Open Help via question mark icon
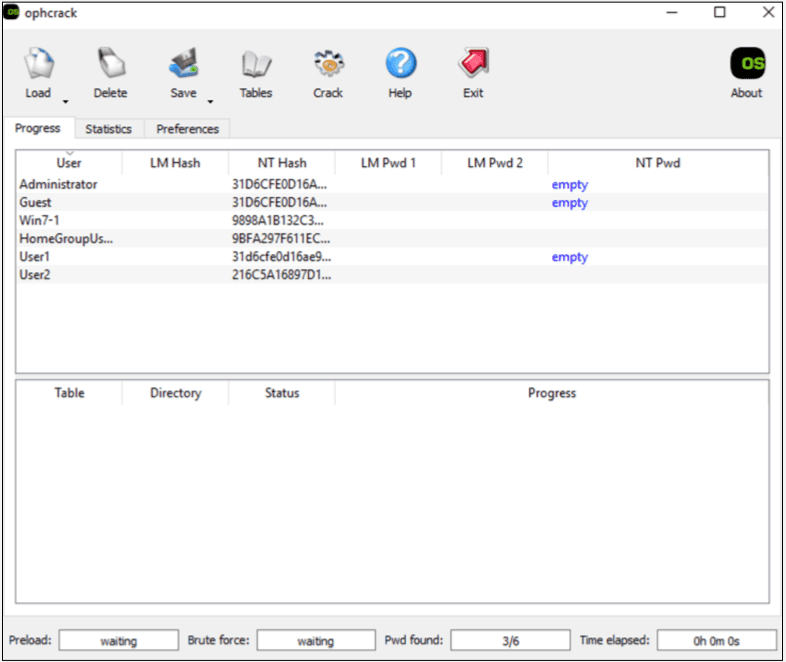Viewport: 786px width, 662px height. click(x=400, y=66)
